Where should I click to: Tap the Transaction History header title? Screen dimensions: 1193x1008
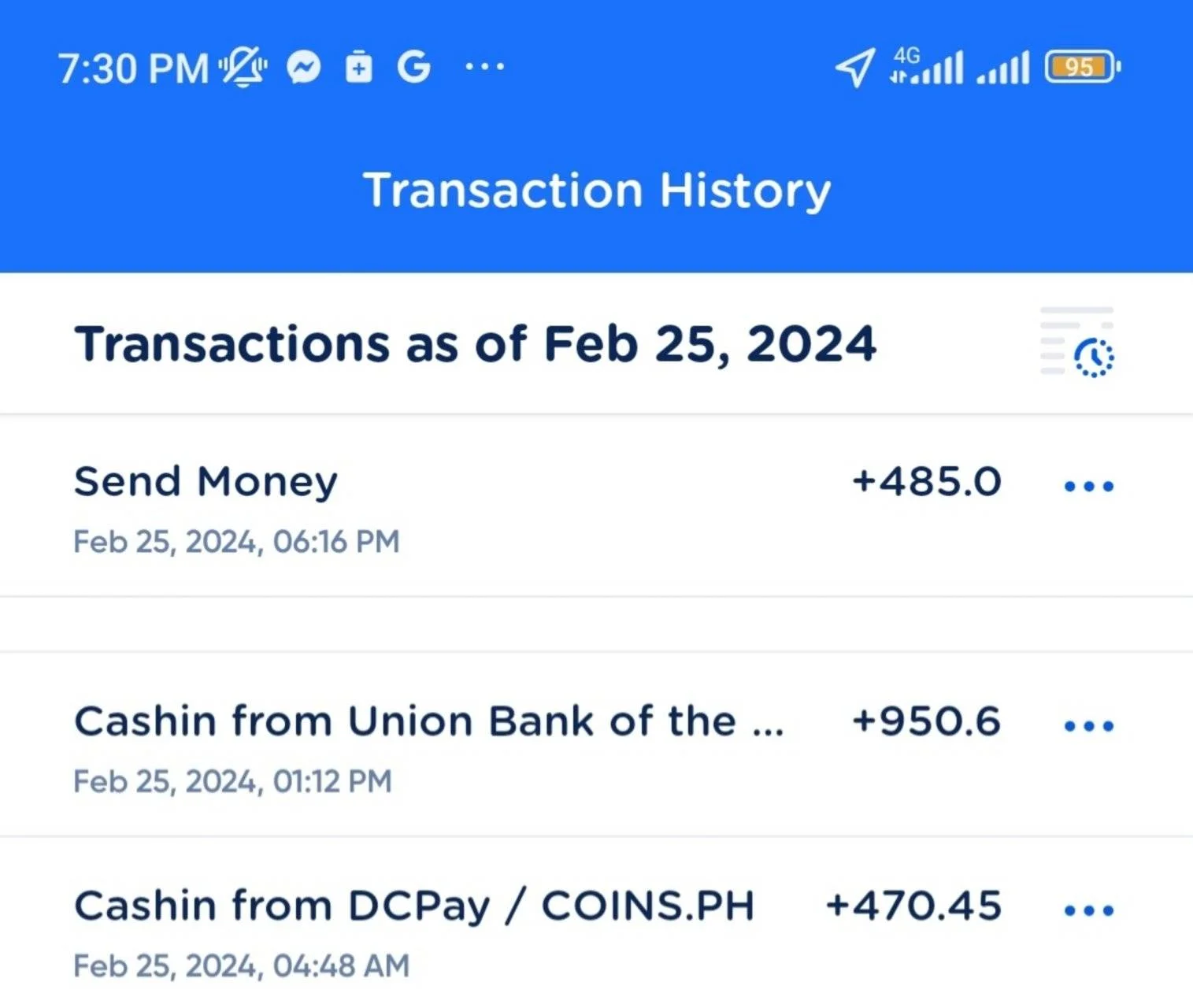[x=597, y=191]
